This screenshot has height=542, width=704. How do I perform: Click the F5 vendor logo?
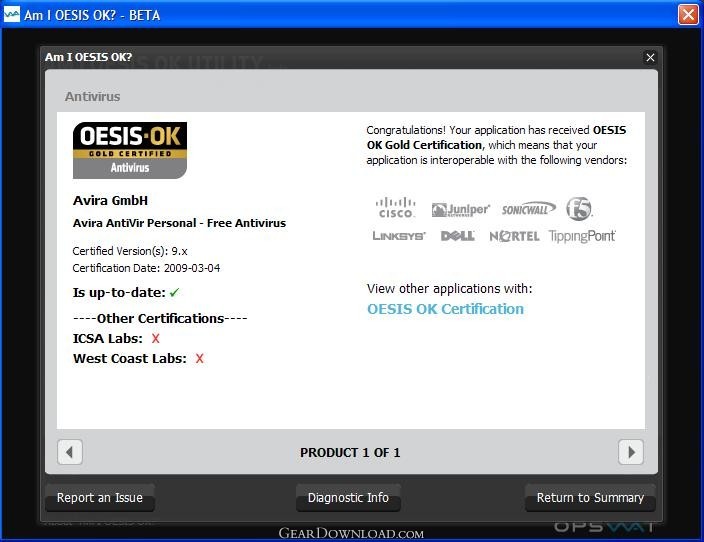pos(579,208)
